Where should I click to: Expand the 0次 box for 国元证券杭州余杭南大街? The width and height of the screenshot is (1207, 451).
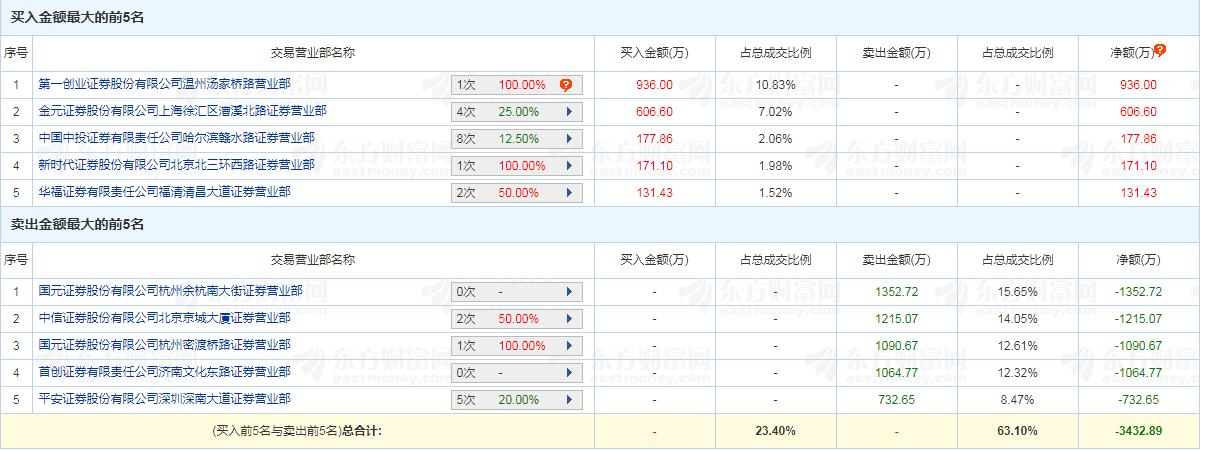[x=516, y=292]
